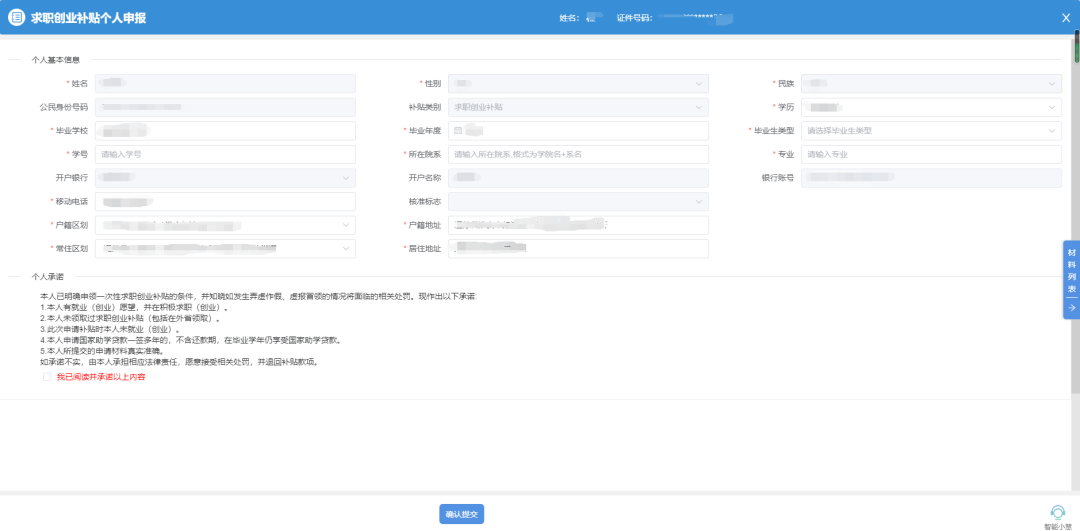Click the arrow on 材料列表 side tab
The image size is (1080, 531).
pyautogui.click(x=1071, y=308)
